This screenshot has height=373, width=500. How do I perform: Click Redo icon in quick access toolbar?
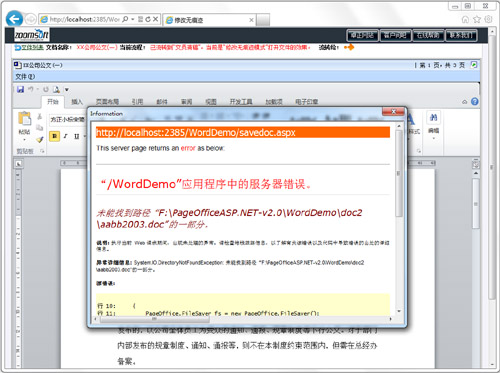pyautogui.click(x=46, y=89)
